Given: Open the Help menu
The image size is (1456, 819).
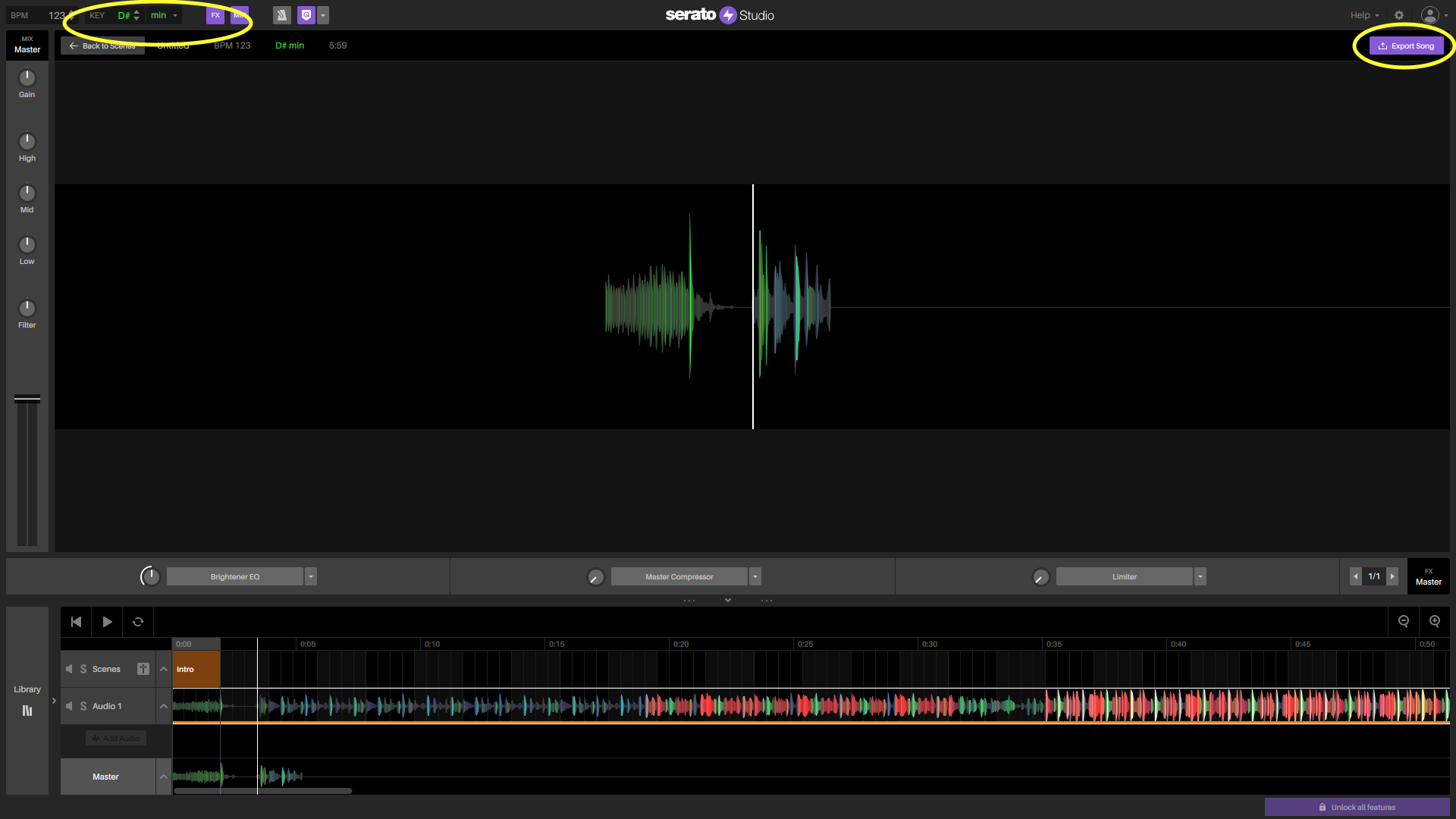Looking at the screenshot, I should coord(1364,15).
